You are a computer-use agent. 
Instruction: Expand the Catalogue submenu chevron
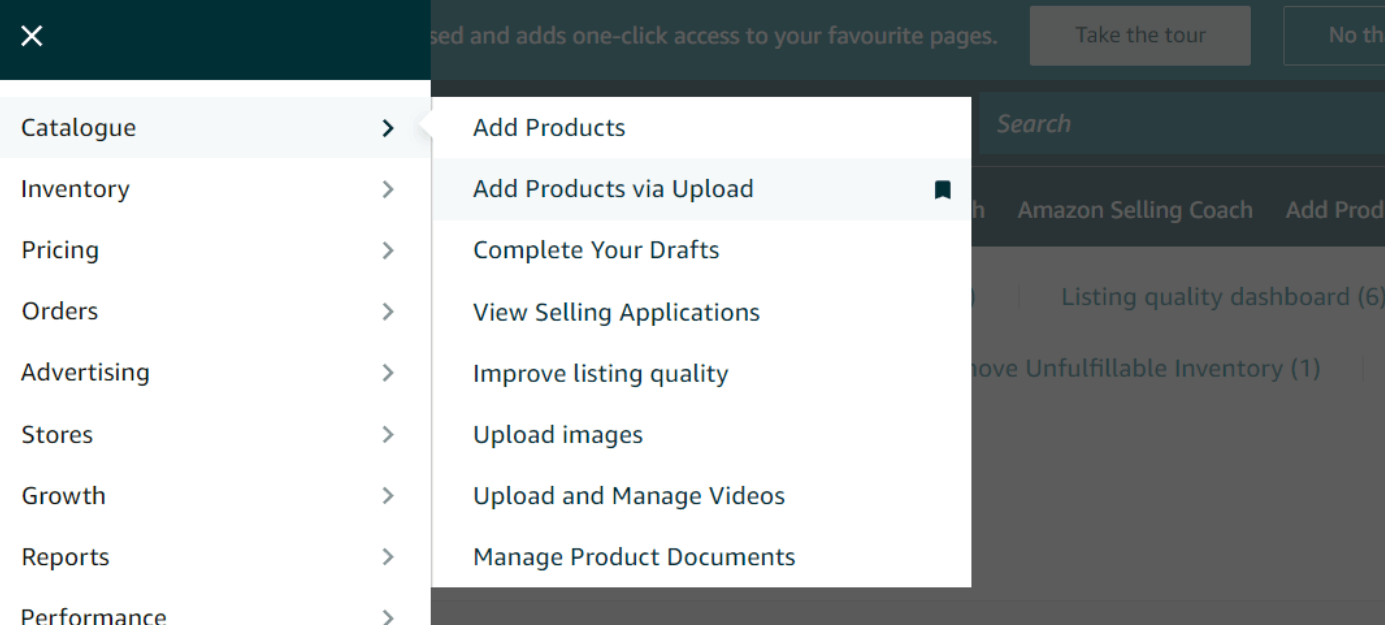click(388, 128)
